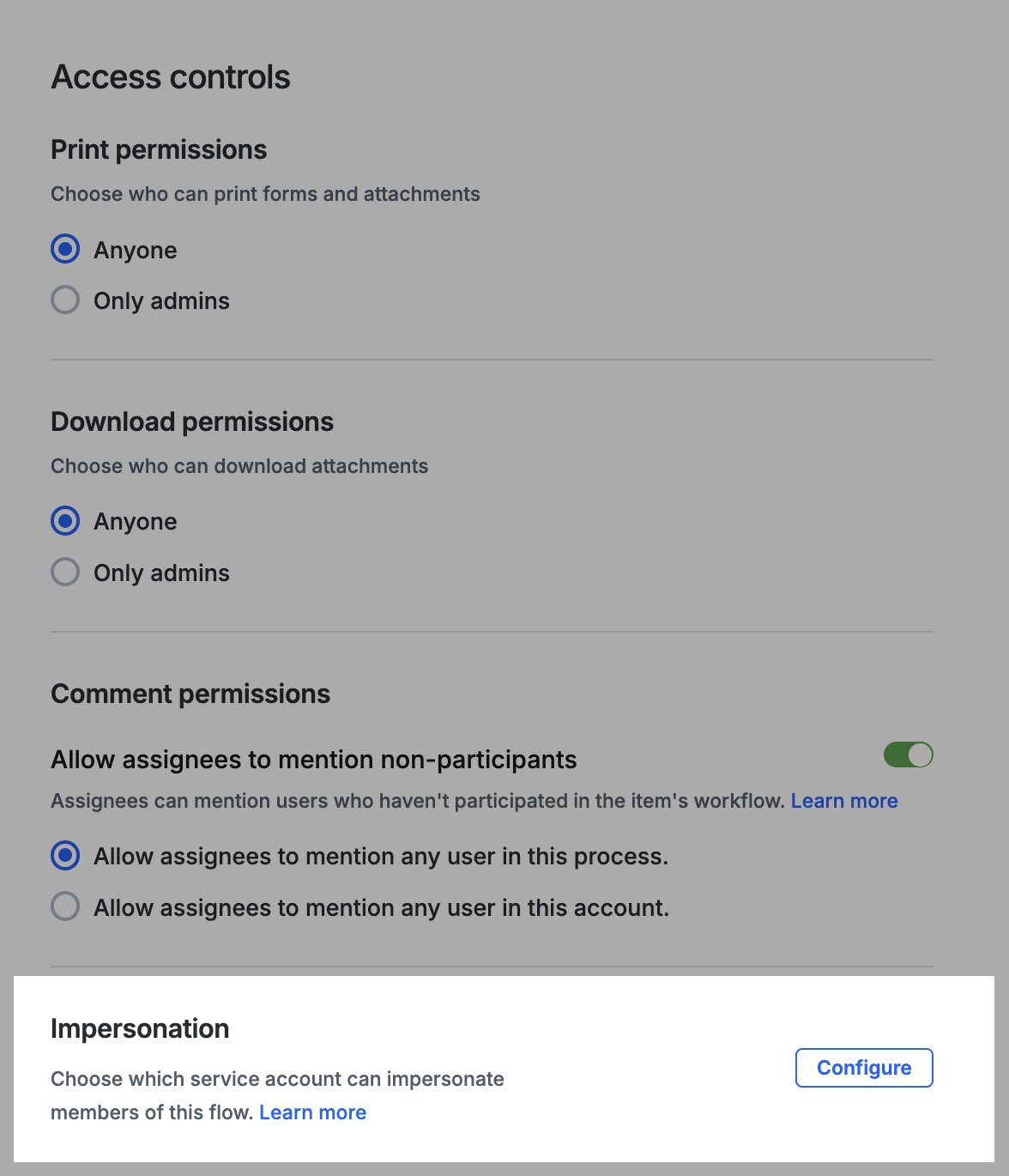
Task: Open Learn more link under Impersonation
Action: (x=312, y=1112)
